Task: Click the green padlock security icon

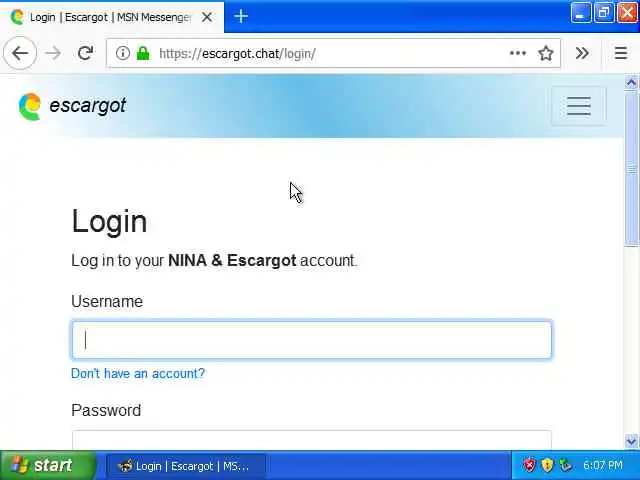Action: point(143,53)
